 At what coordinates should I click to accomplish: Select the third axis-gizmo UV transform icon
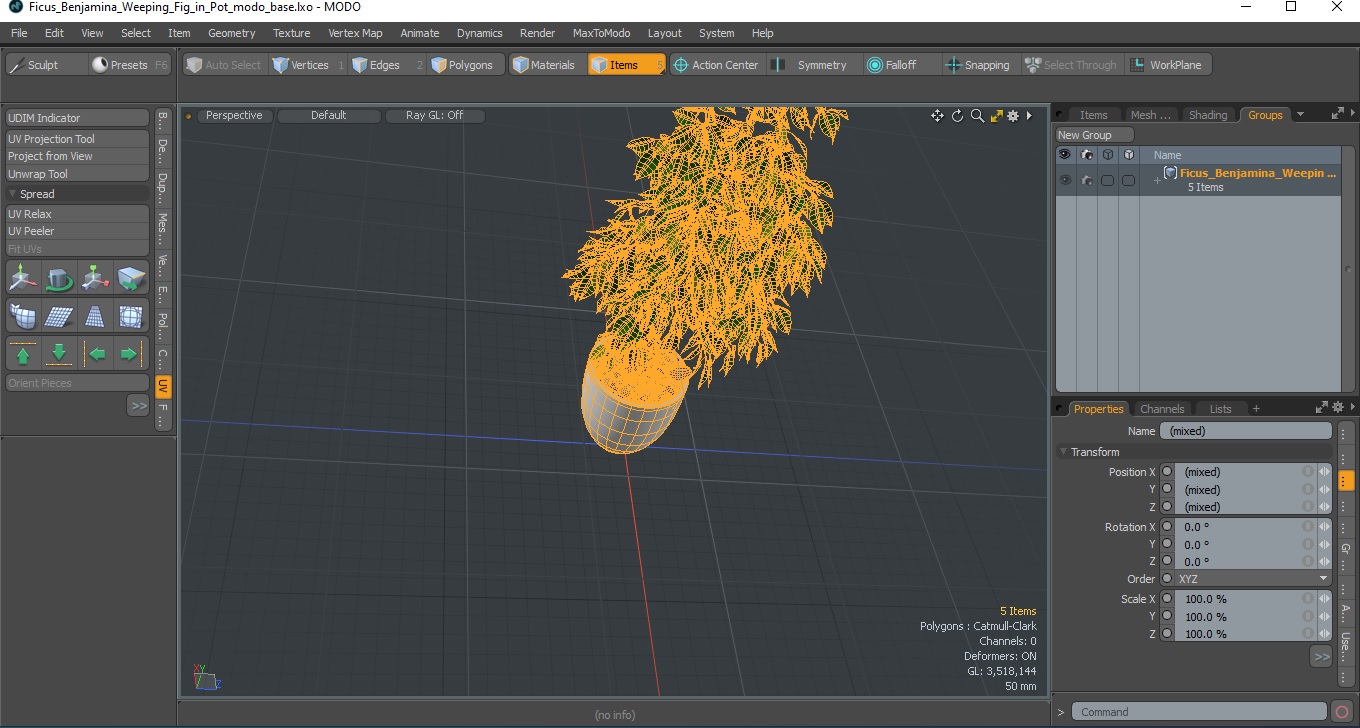coord(95,277)
